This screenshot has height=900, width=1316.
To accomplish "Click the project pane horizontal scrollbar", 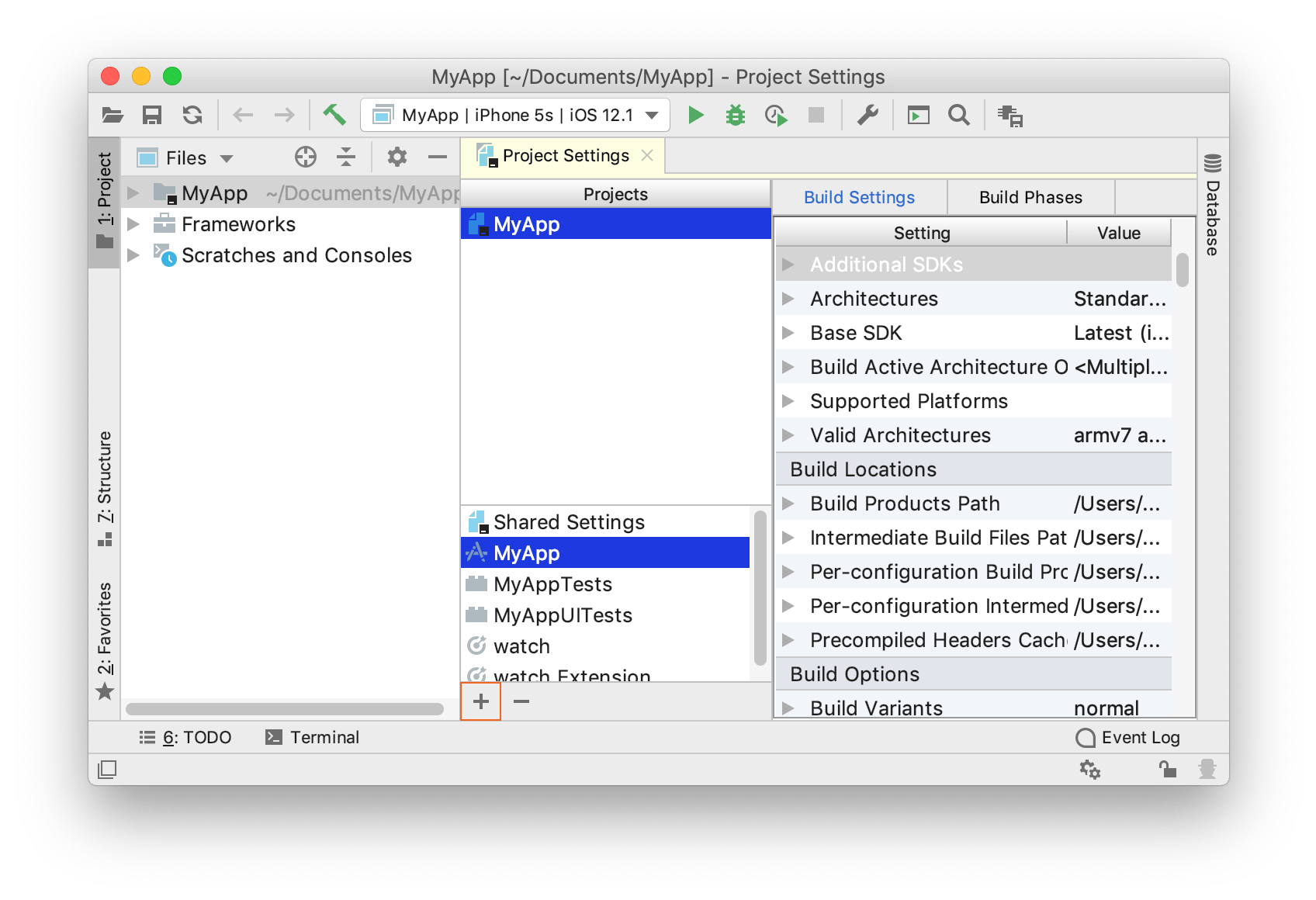I will pyautogui.click(x=285, y=708).
